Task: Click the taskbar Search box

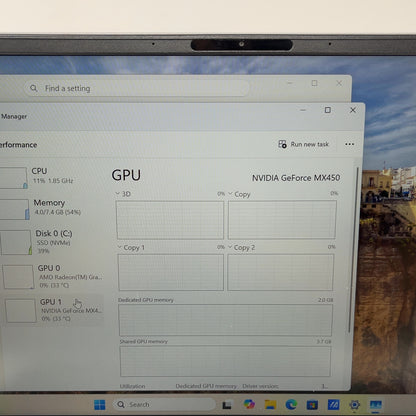Action: [164, 404]
